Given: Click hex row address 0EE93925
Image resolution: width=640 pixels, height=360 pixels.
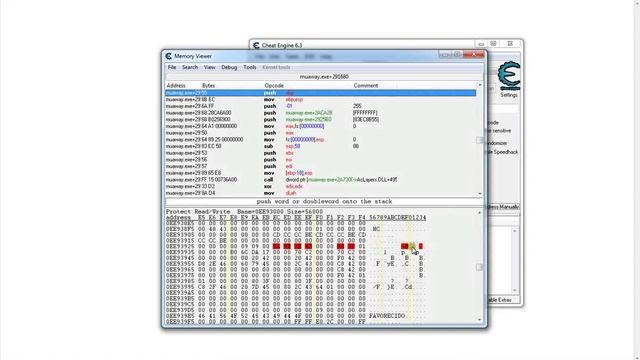Looking at the screenshot, I should (x=180, y=246).
